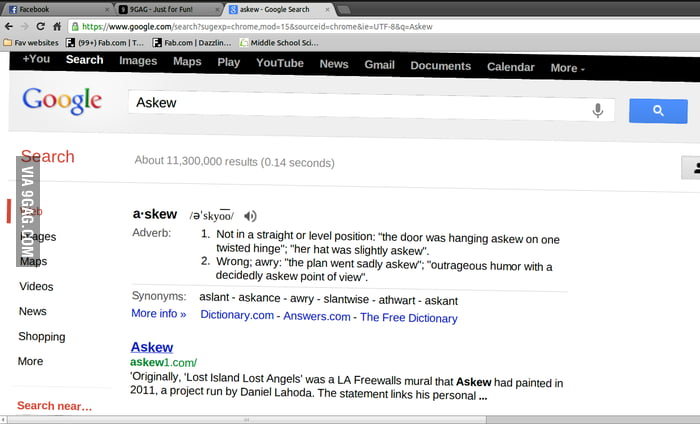Select Shopping in the left sidebar
The image size is (700, 424).
coord(42,337)
